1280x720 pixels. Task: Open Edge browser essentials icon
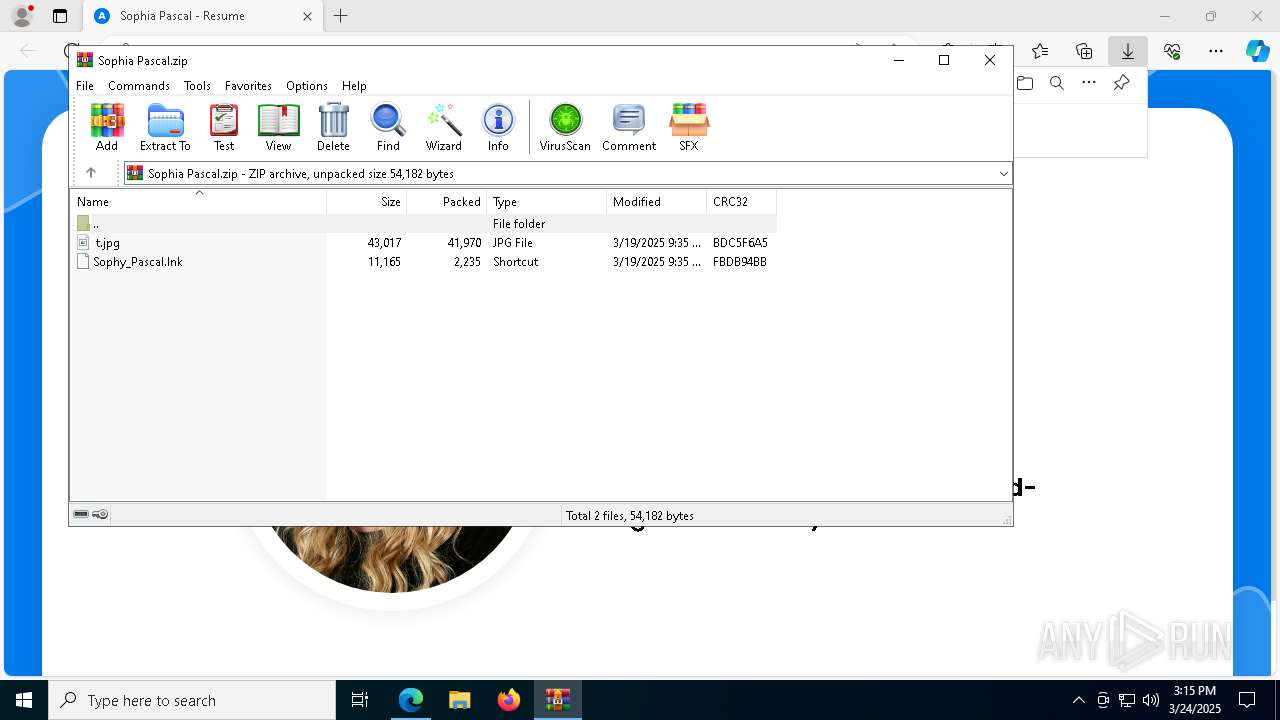(1172, 51)
